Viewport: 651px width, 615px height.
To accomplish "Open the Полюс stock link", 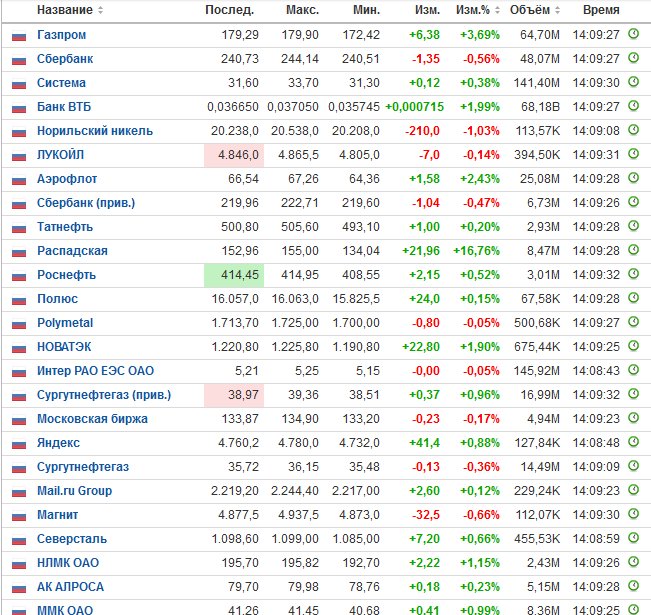I will [x=57, y=299].
